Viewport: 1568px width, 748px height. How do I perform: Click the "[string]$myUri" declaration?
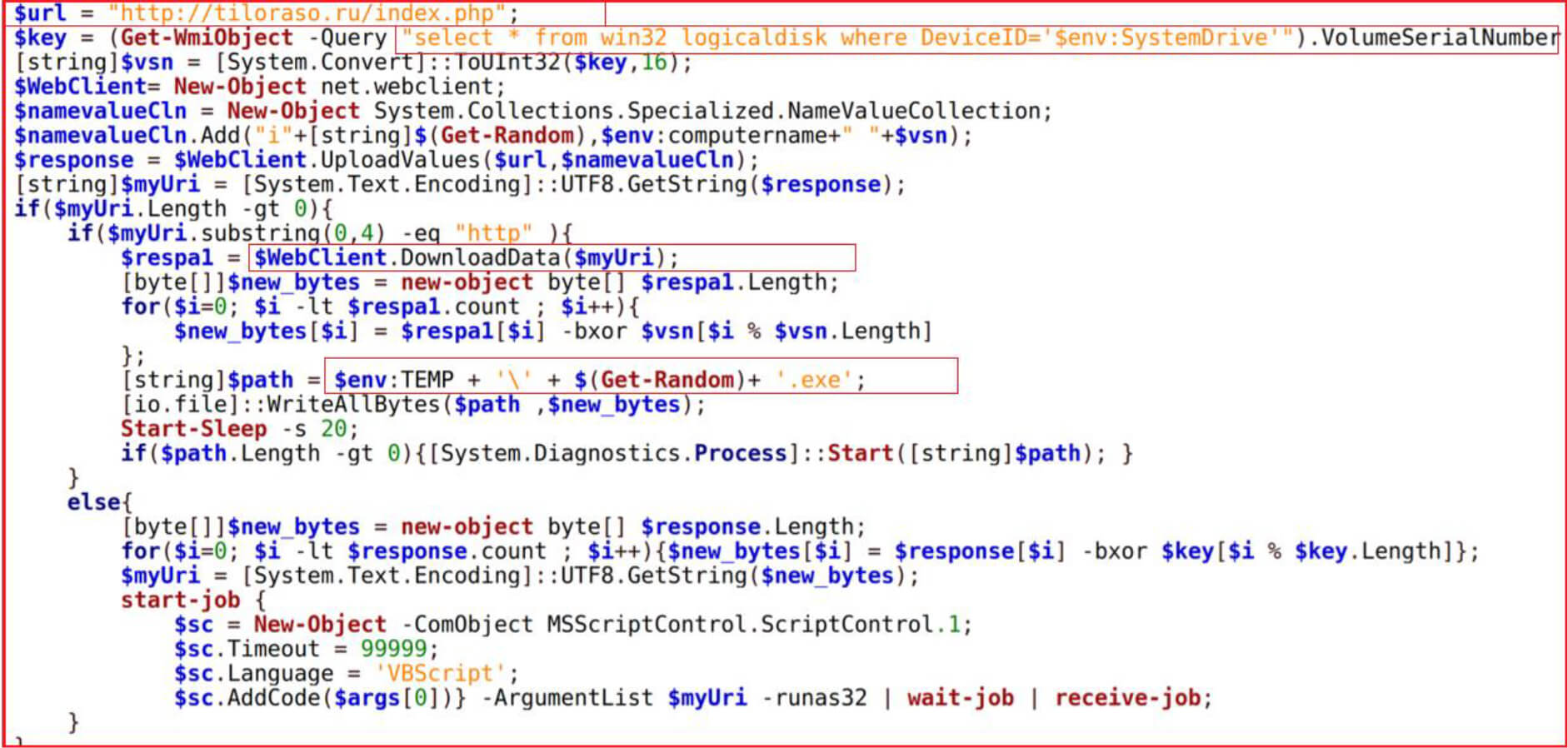pyautogui.click(x=107, y=184)
